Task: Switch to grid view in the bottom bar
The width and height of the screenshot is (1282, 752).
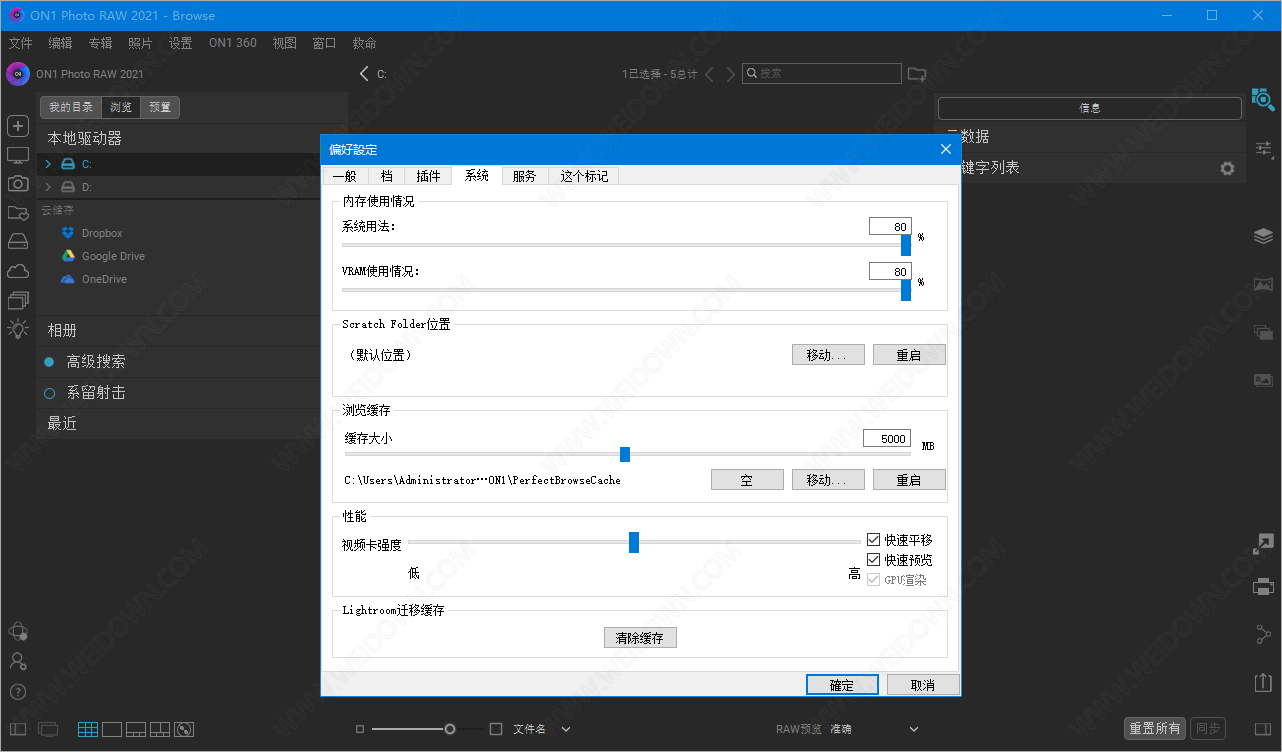Action: click(x=88, y=729)
